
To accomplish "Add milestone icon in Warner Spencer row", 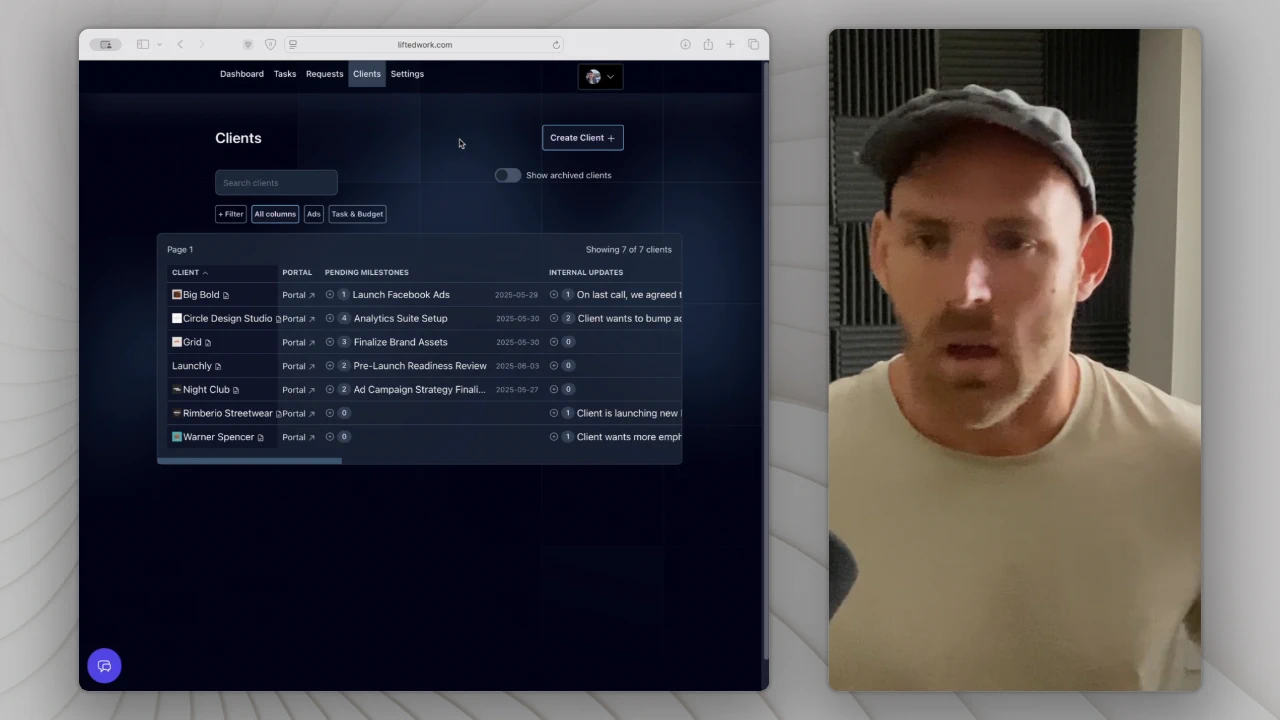I will (330, 437).
